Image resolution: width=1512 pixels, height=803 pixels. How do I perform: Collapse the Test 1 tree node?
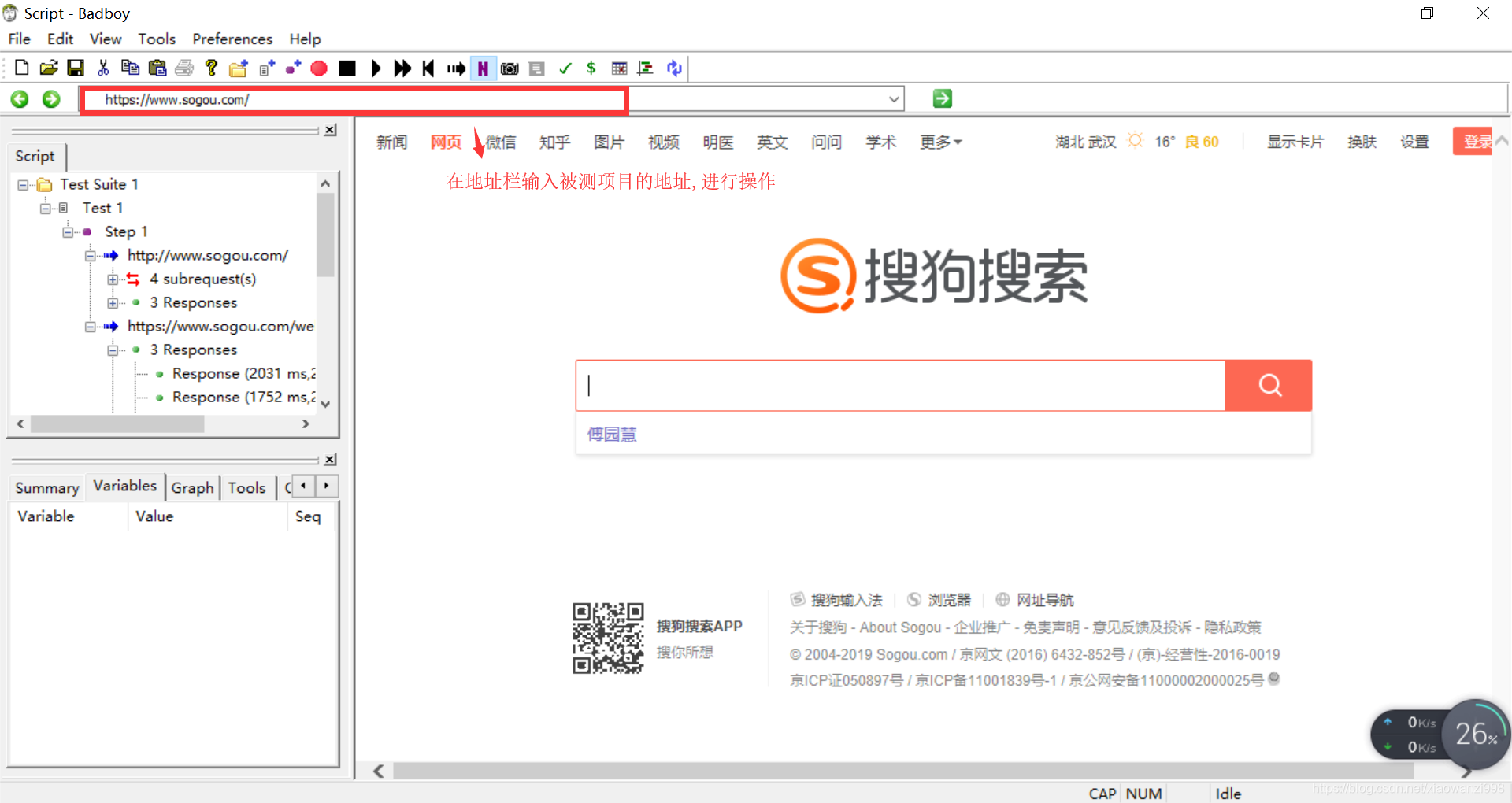[x=45, y=209]
